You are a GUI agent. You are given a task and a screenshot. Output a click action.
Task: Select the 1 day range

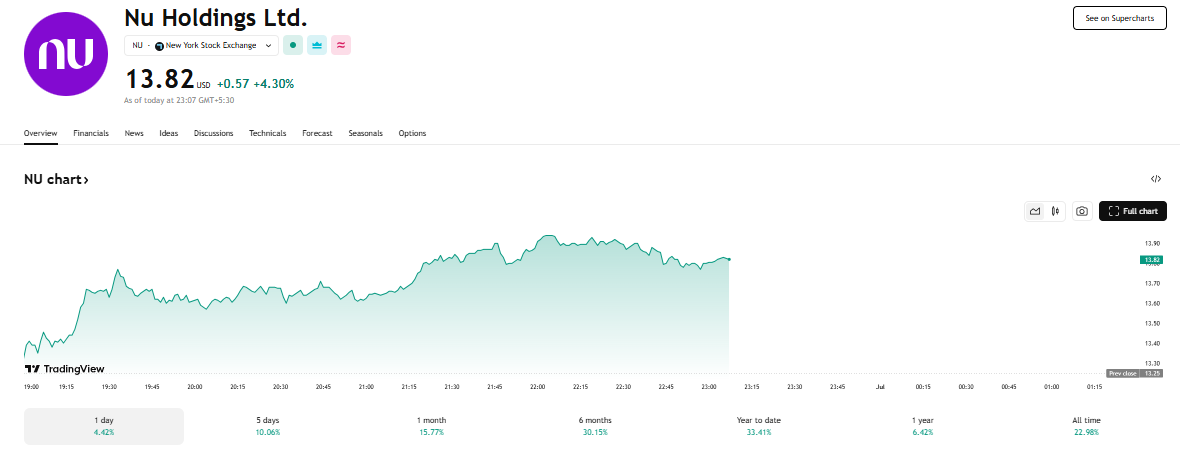pos(104,426)
